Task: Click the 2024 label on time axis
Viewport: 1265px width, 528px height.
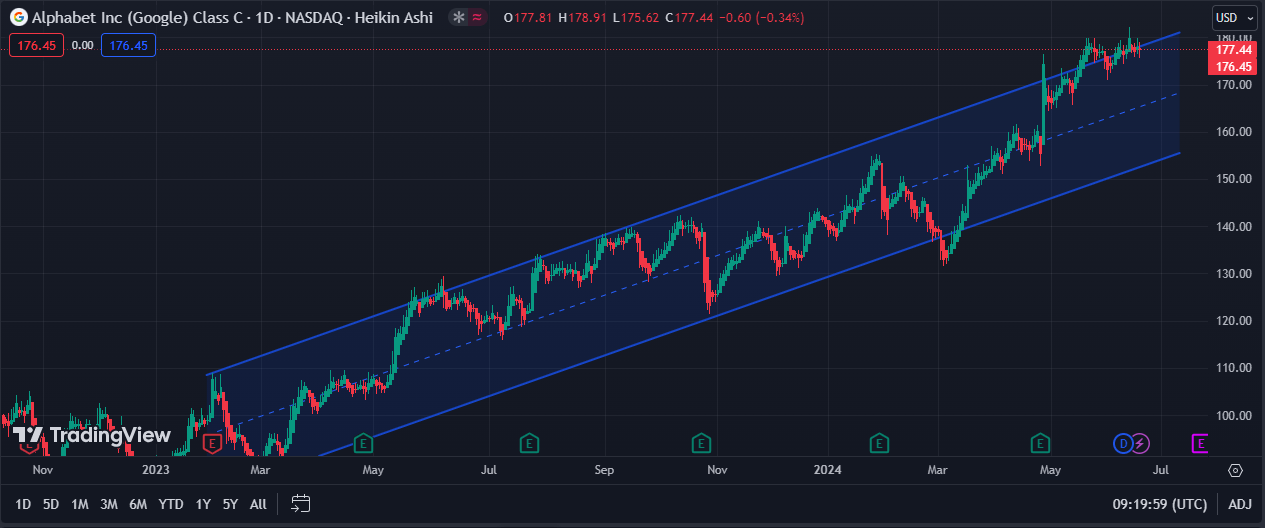Action: 827,469
